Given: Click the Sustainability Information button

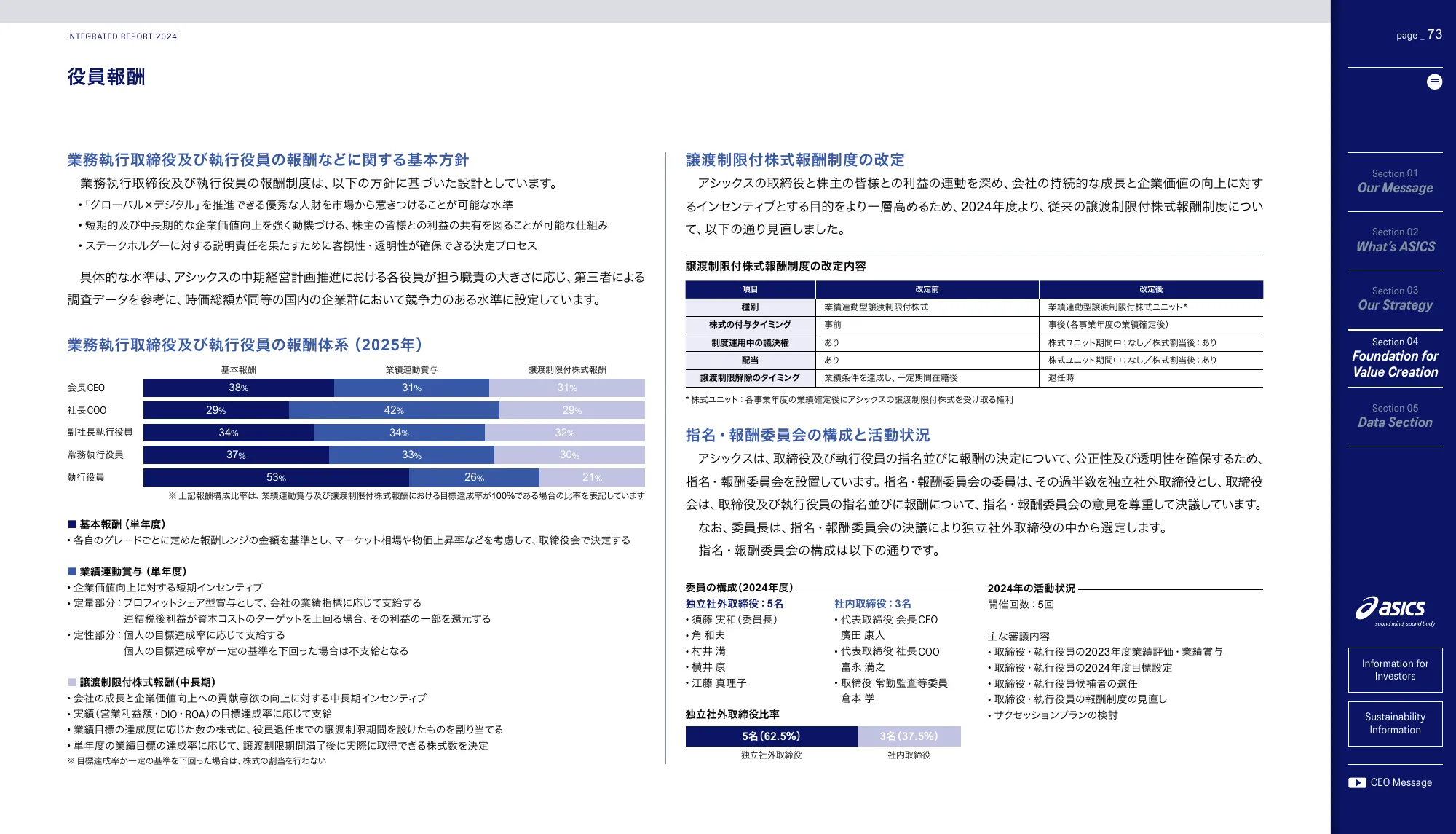Looking at the screenshot, I should (1395, 724).
